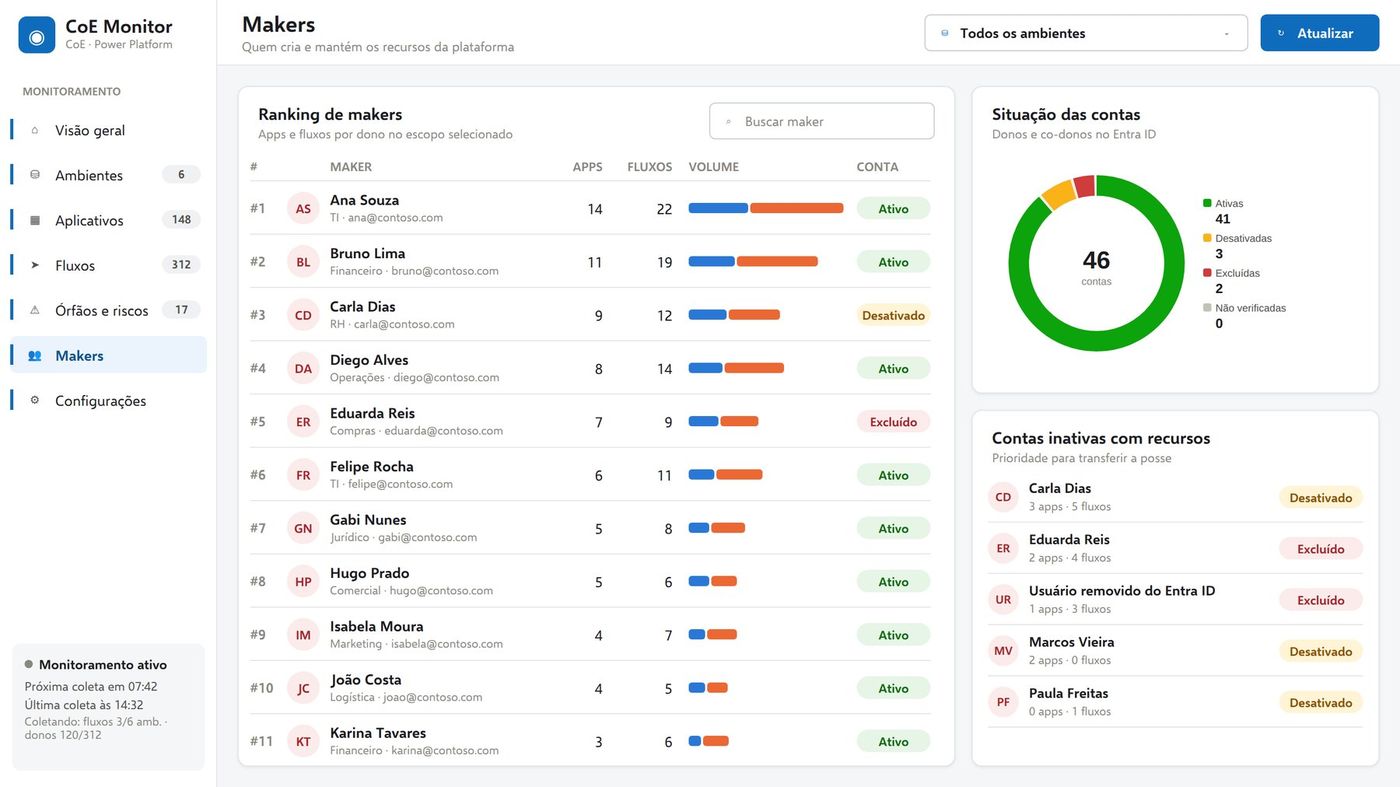
Task: Click Usuário removido do Entra ID entry
Action: (1175, 599)
